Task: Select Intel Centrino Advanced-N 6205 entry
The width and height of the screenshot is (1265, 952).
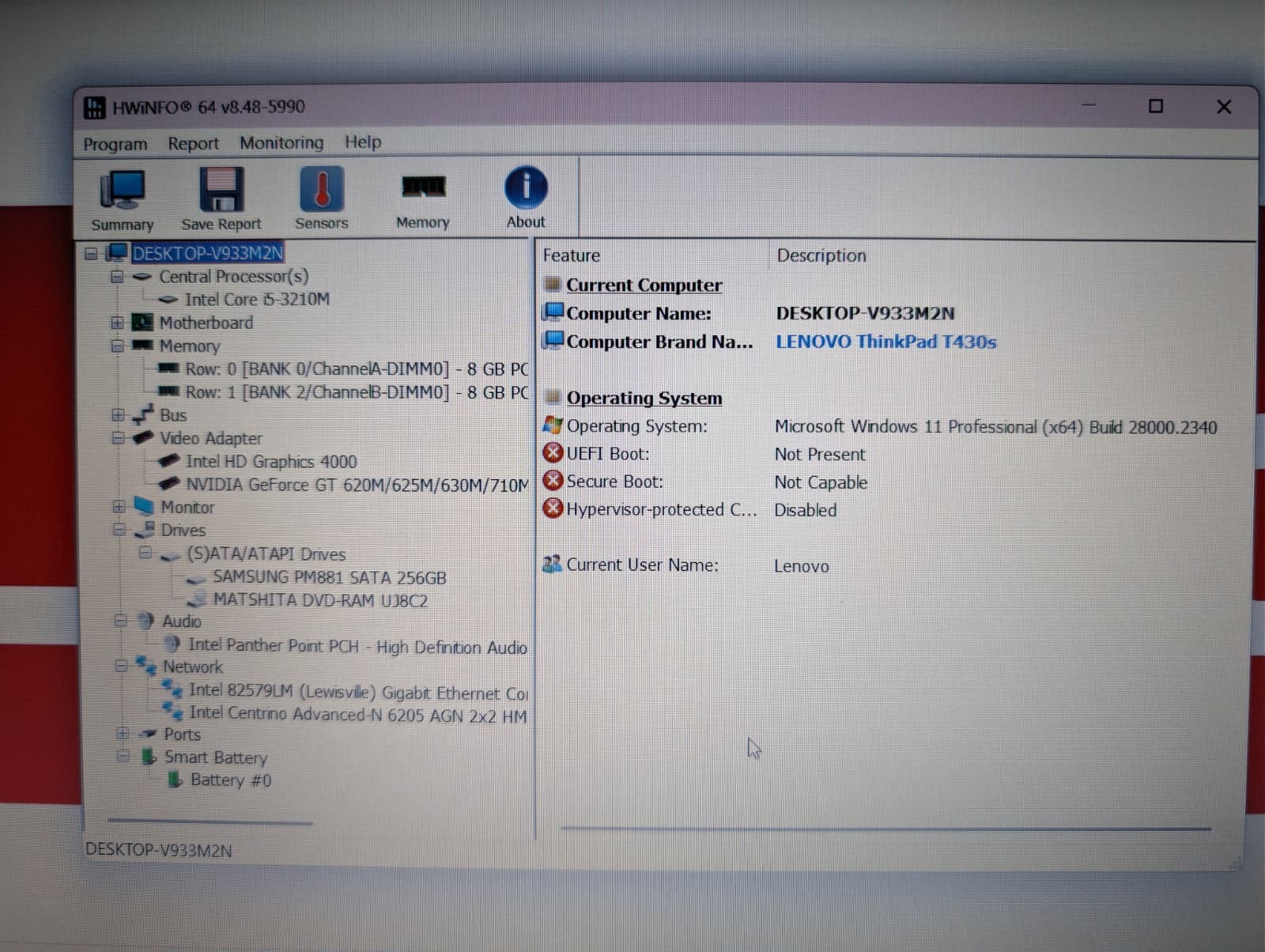Action: coord(358,714)
